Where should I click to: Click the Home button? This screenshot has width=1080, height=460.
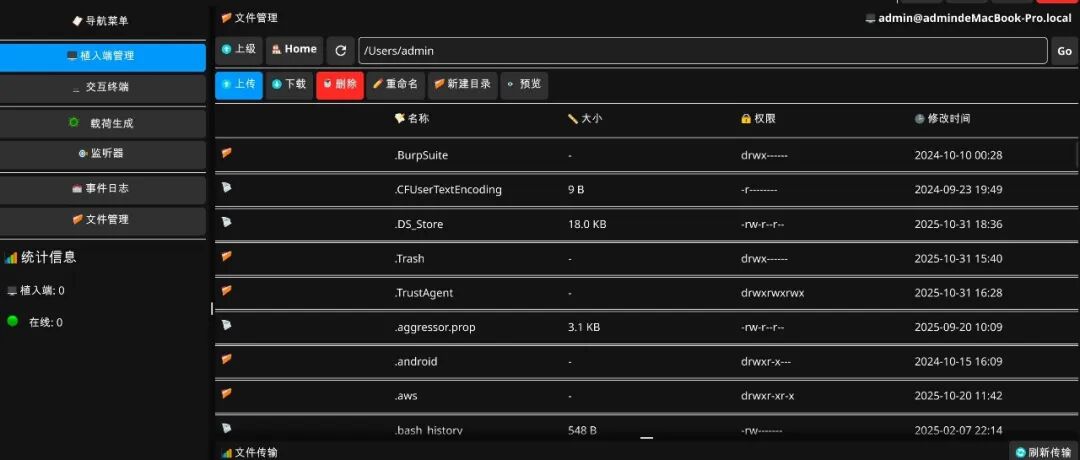[294, 50]
